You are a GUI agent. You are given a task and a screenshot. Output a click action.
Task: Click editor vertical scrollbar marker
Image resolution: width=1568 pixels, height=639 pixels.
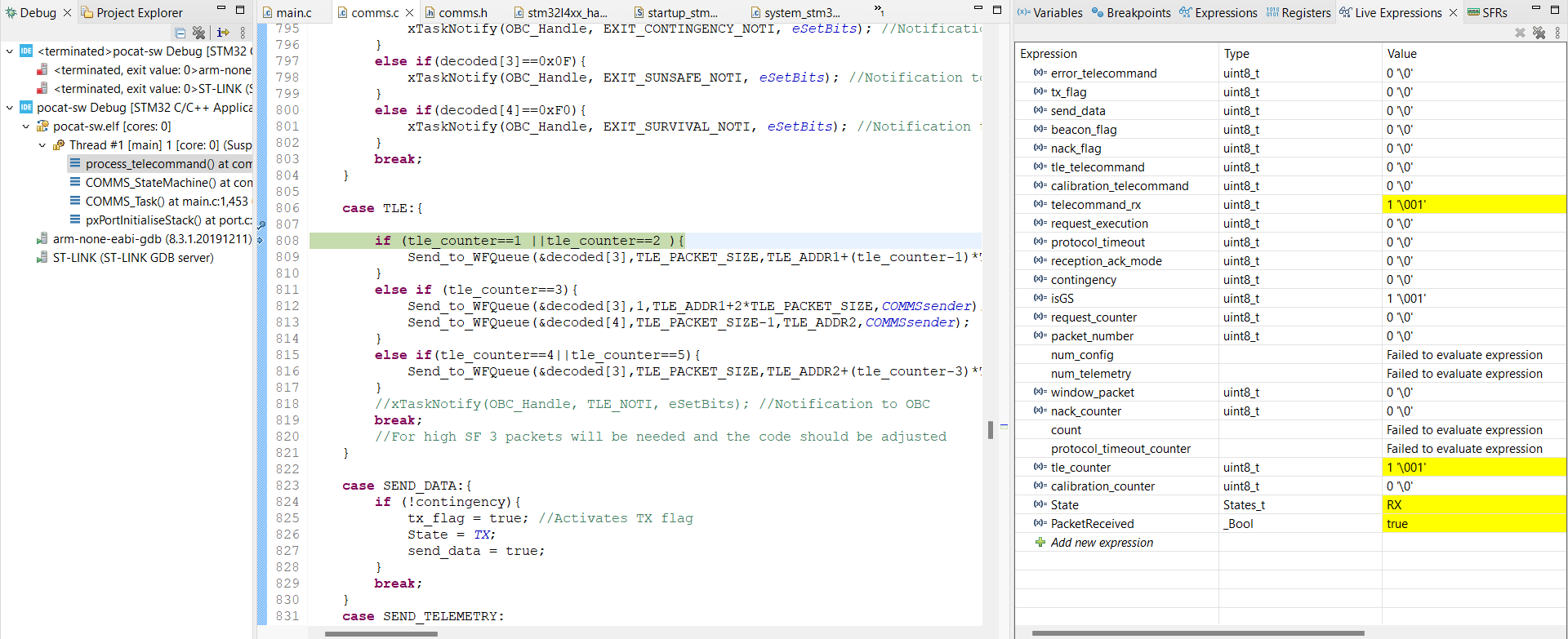(990, 429)
